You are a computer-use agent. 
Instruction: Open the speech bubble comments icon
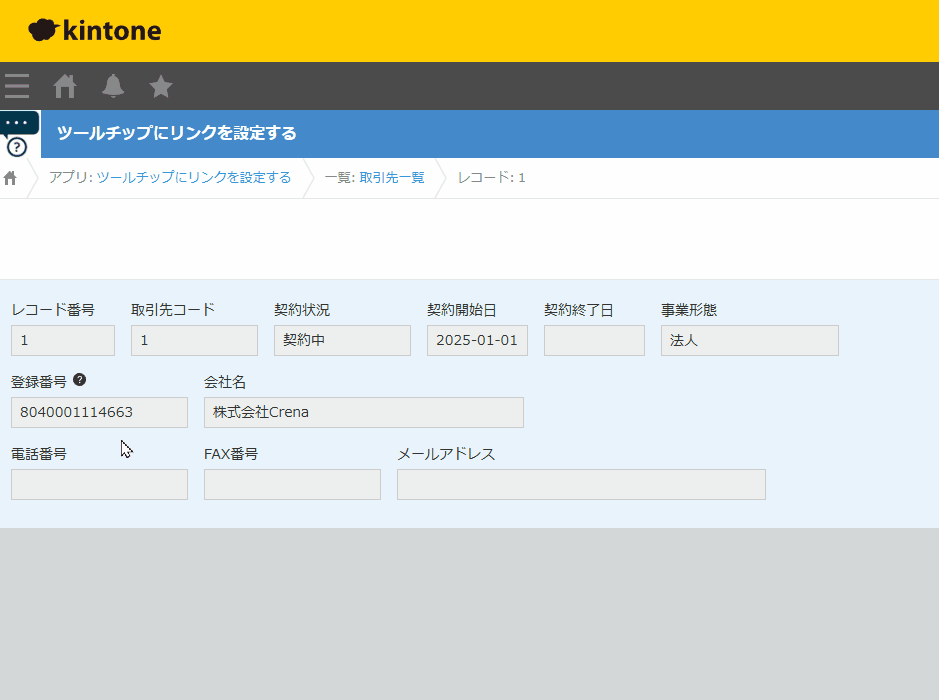[x=18, y=122]
